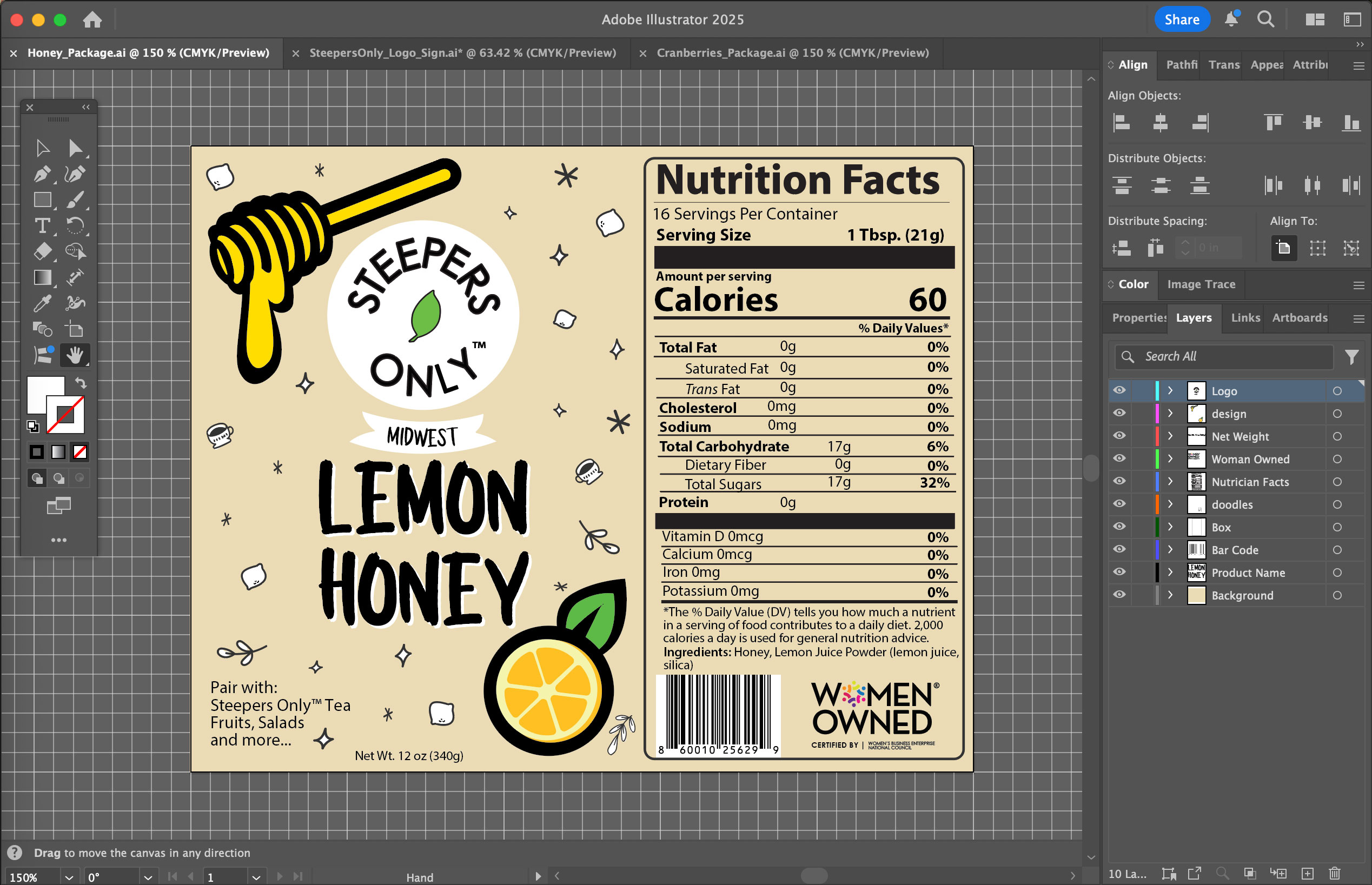This screenshot has height=885, width=1372.
Task: Expand the Product Name layer
Action: [x=1170, y=573]
